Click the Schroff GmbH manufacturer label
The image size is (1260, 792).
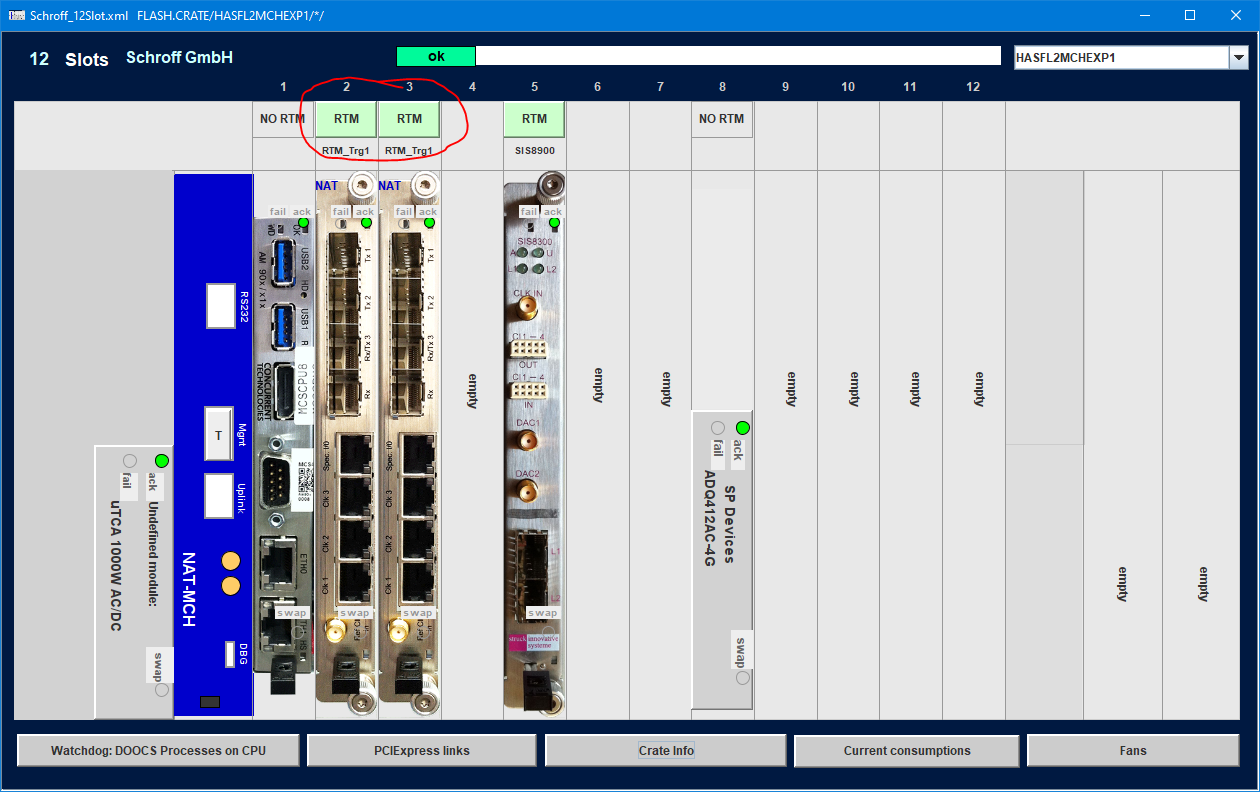point(179,58)
